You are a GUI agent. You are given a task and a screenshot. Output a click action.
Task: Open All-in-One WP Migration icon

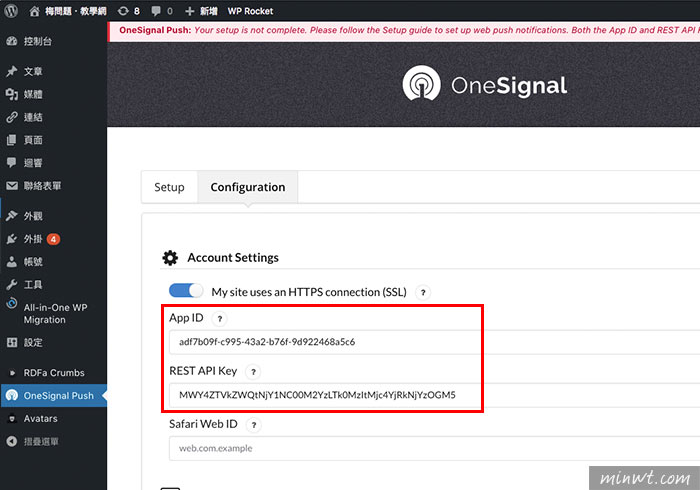12,304
